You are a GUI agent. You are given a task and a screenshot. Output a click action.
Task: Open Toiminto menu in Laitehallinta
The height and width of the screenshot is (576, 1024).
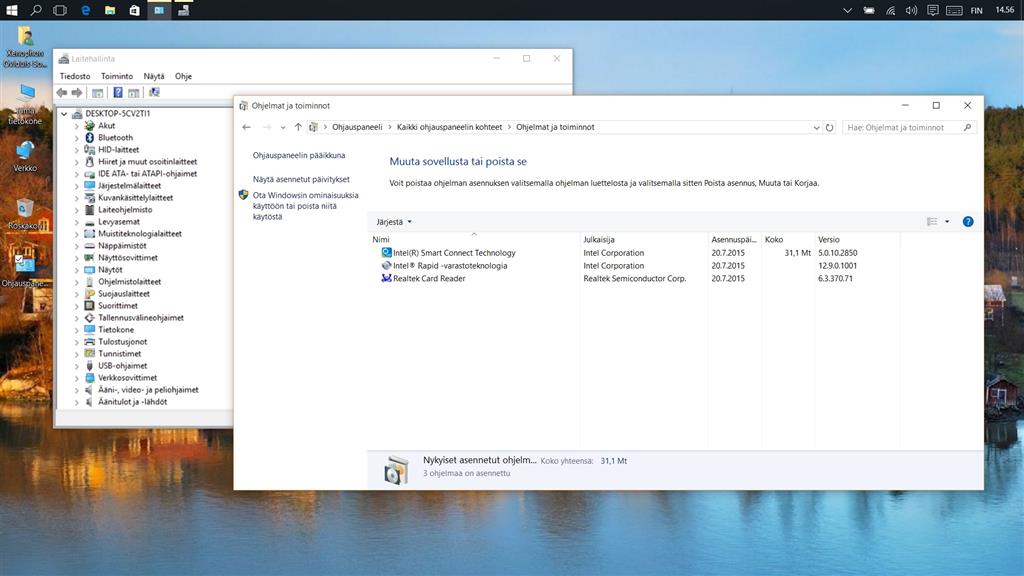pos(117,76)
